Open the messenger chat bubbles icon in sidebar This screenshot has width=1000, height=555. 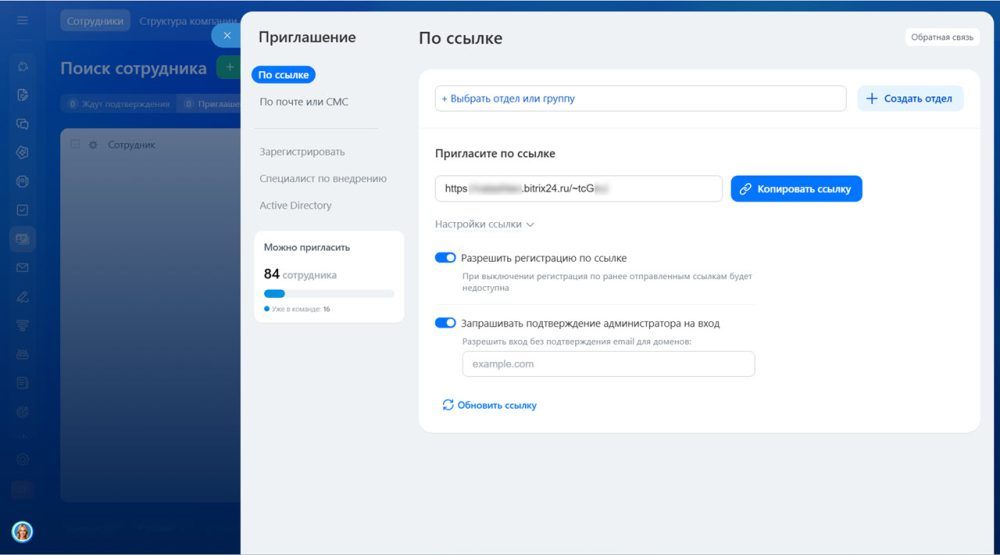click(22, 124)
